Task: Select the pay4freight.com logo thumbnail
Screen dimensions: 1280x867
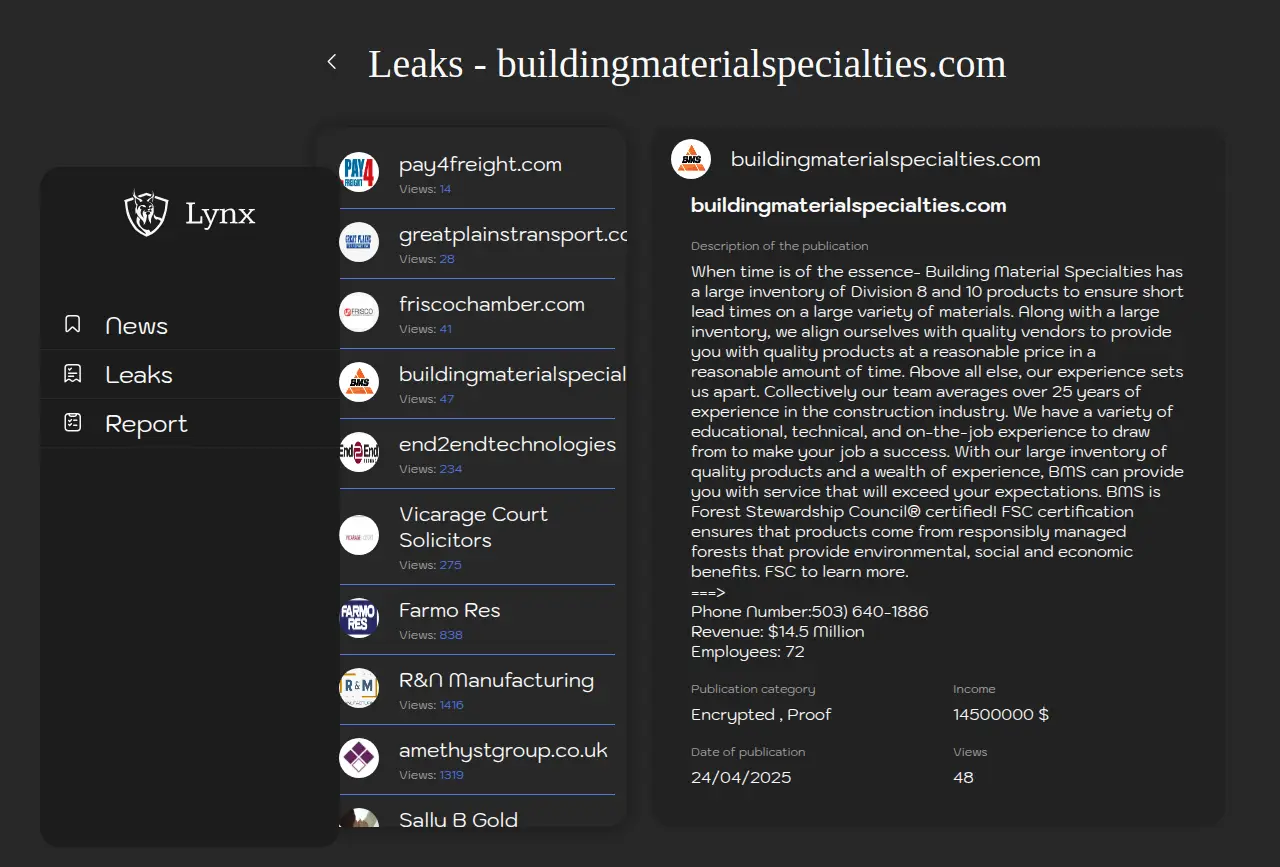Action: pos(359,172)
